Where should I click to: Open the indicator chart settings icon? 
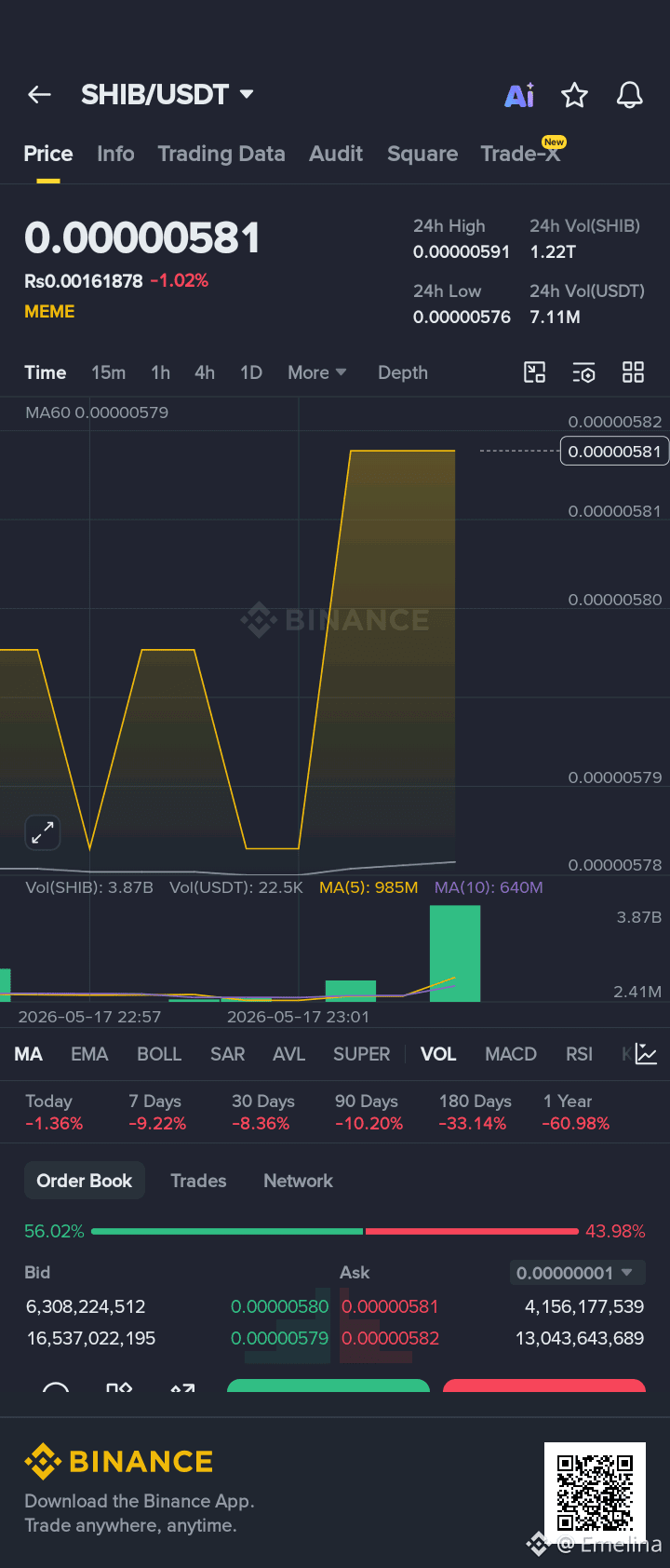point(646,1054)
